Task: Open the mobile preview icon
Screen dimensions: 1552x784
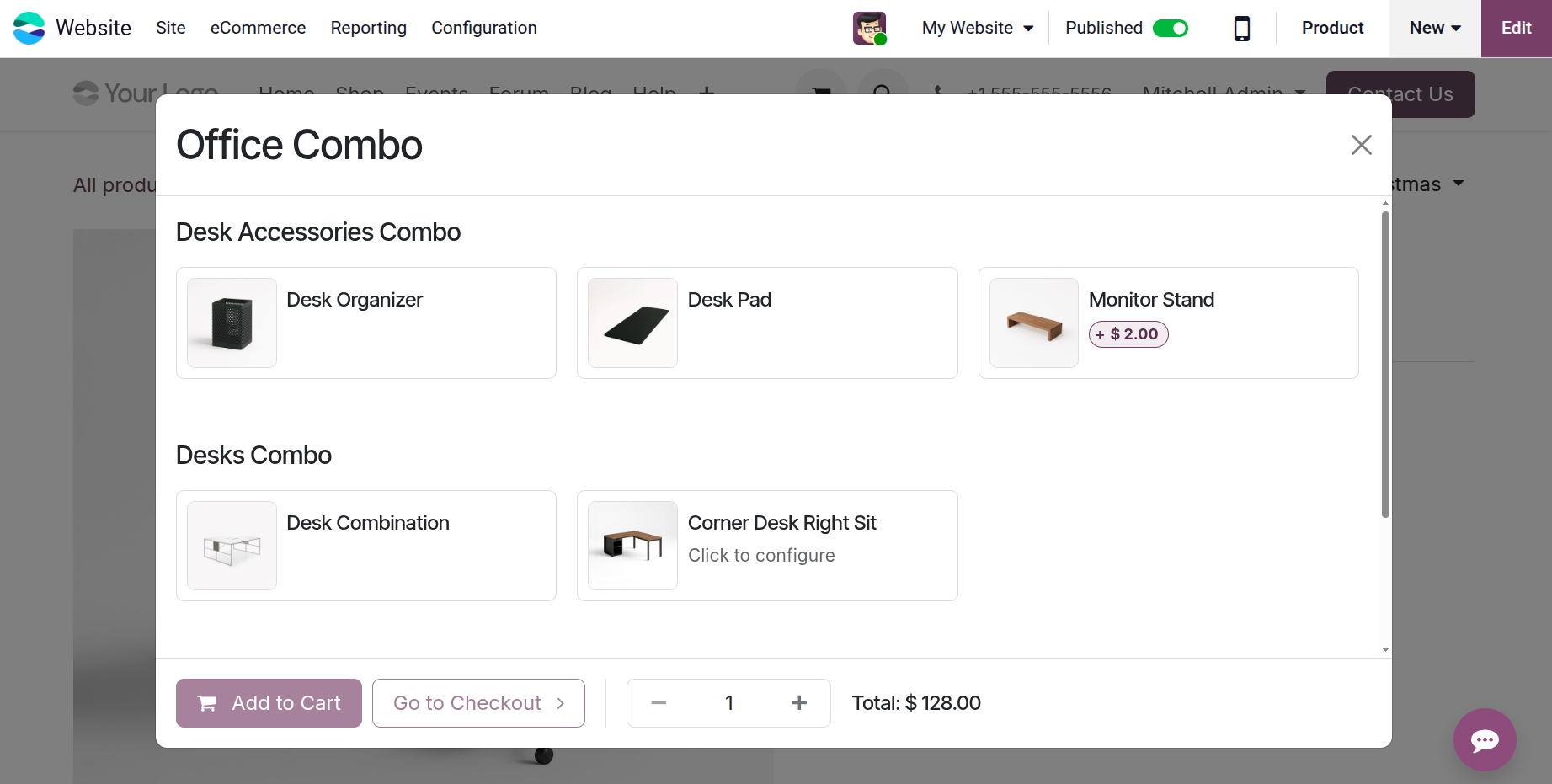Action: (x=1241, y=29)
